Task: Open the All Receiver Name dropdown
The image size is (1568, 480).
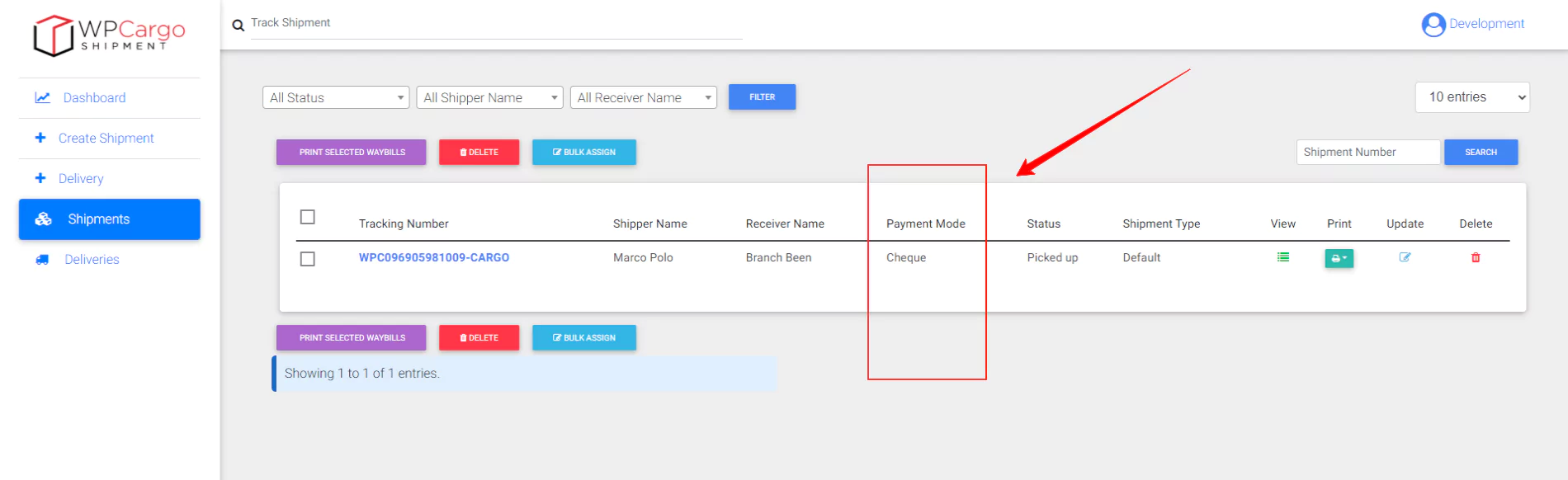Action: tap(643, 97)
